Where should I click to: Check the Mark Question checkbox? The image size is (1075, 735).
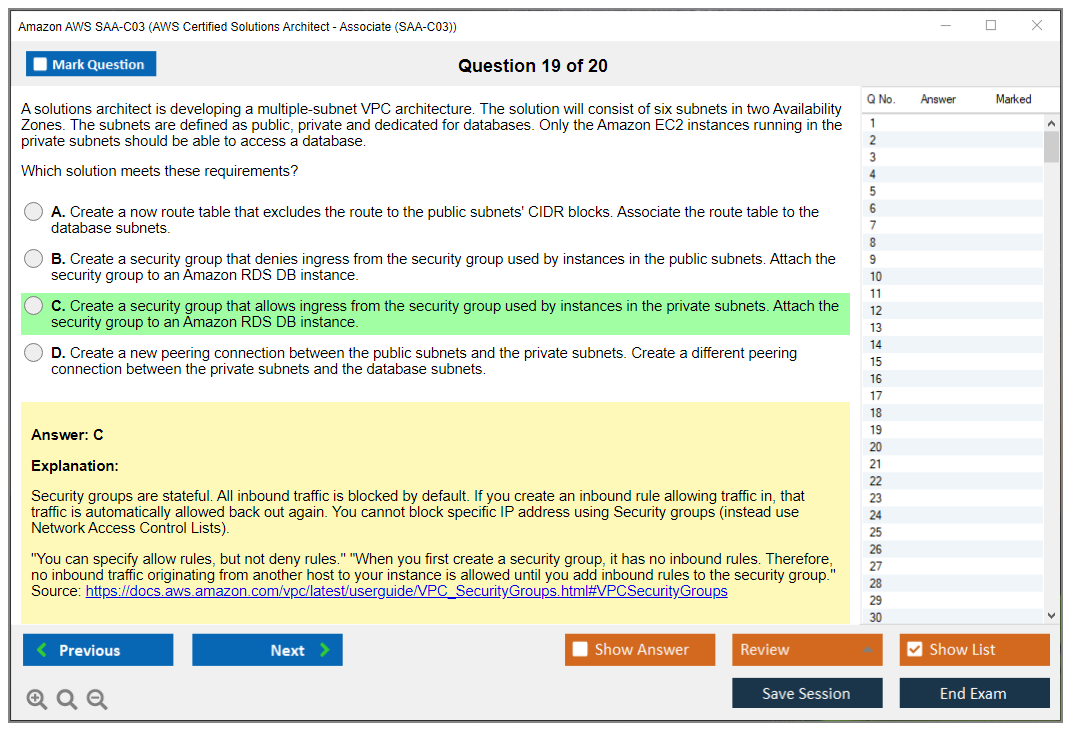40,65
